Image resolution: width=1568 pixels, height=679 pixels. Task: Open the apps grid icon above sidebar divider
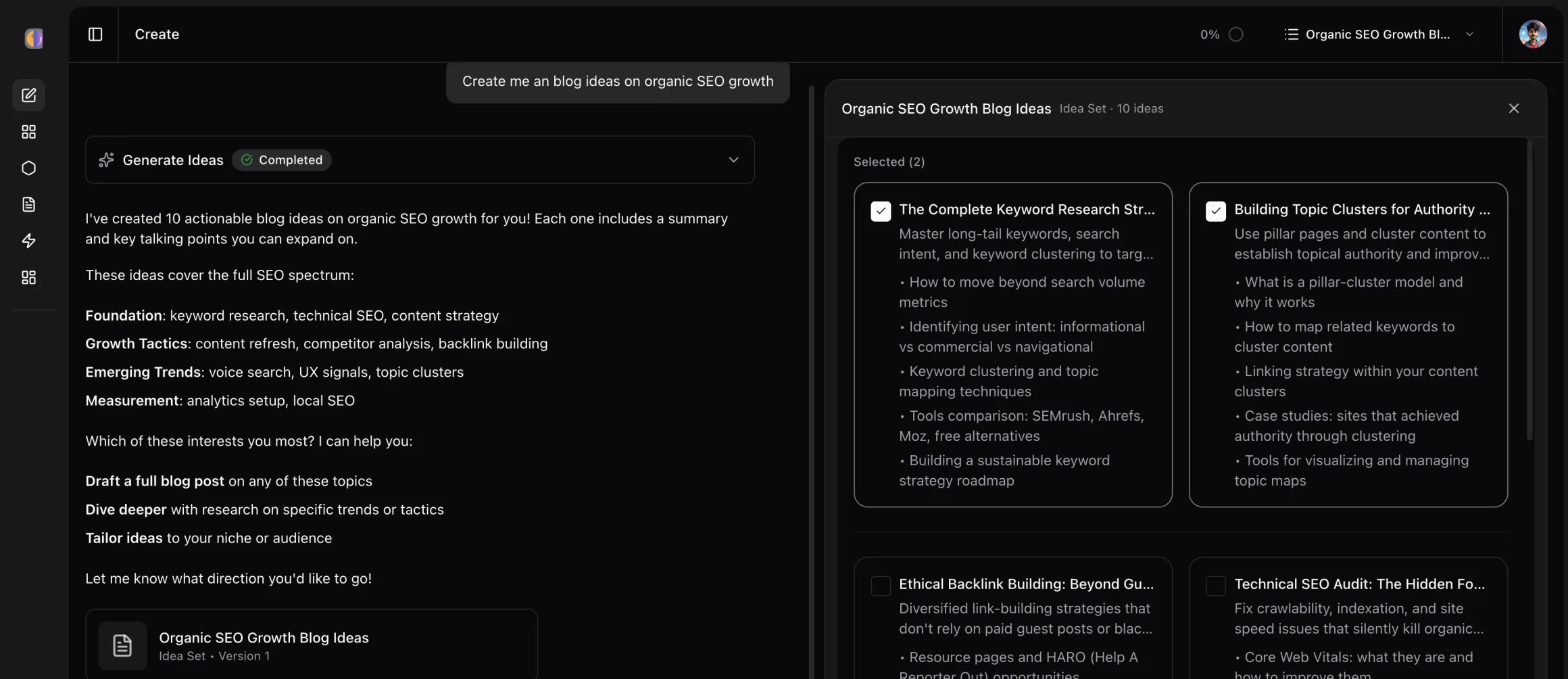point(28,278)
